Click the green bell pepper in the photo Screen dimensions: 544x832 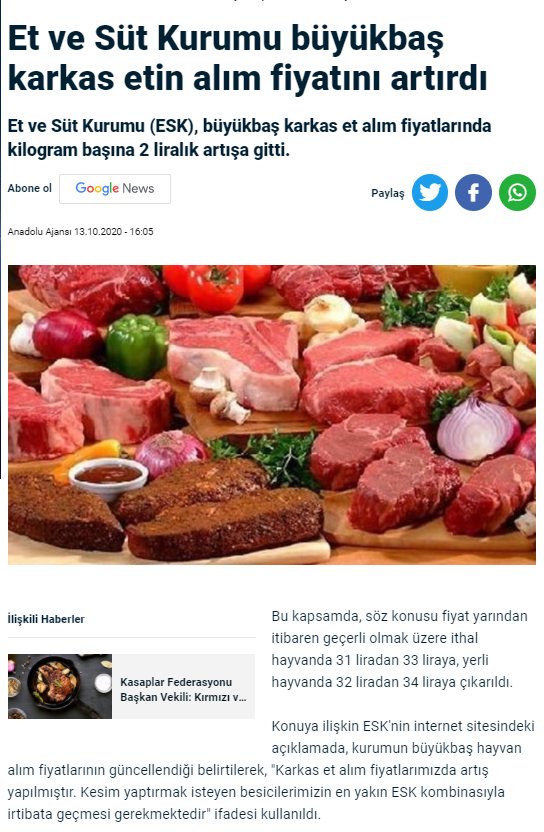pyautogui.click(x=136, y=344)
